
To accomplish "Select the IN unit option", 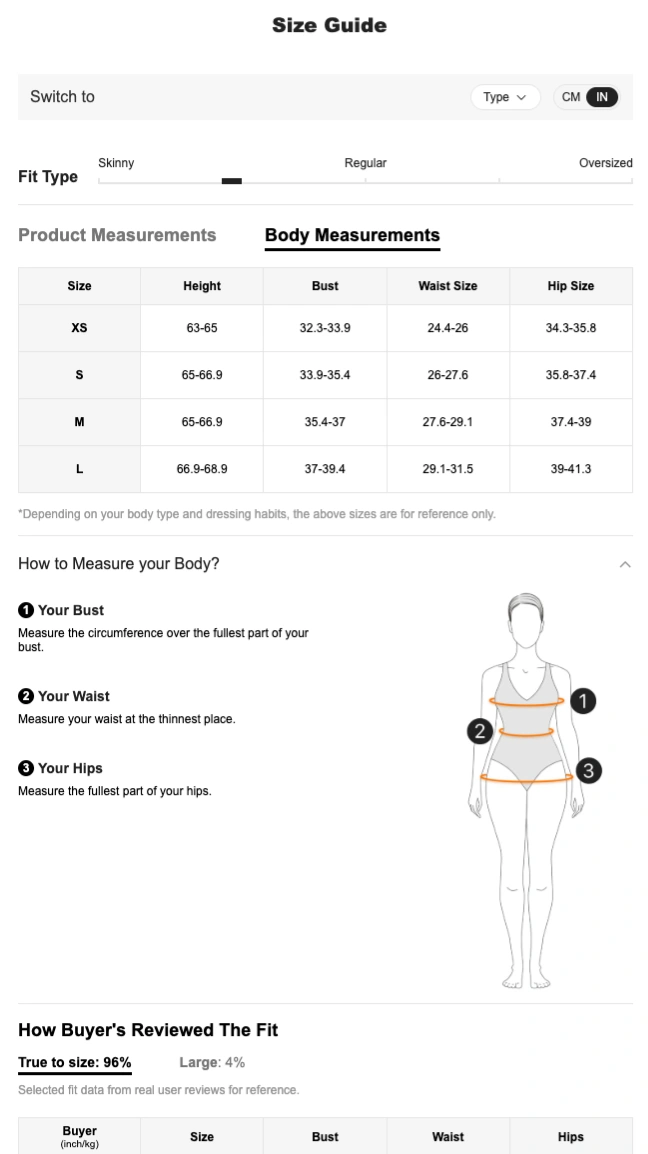I will point(601,97).
